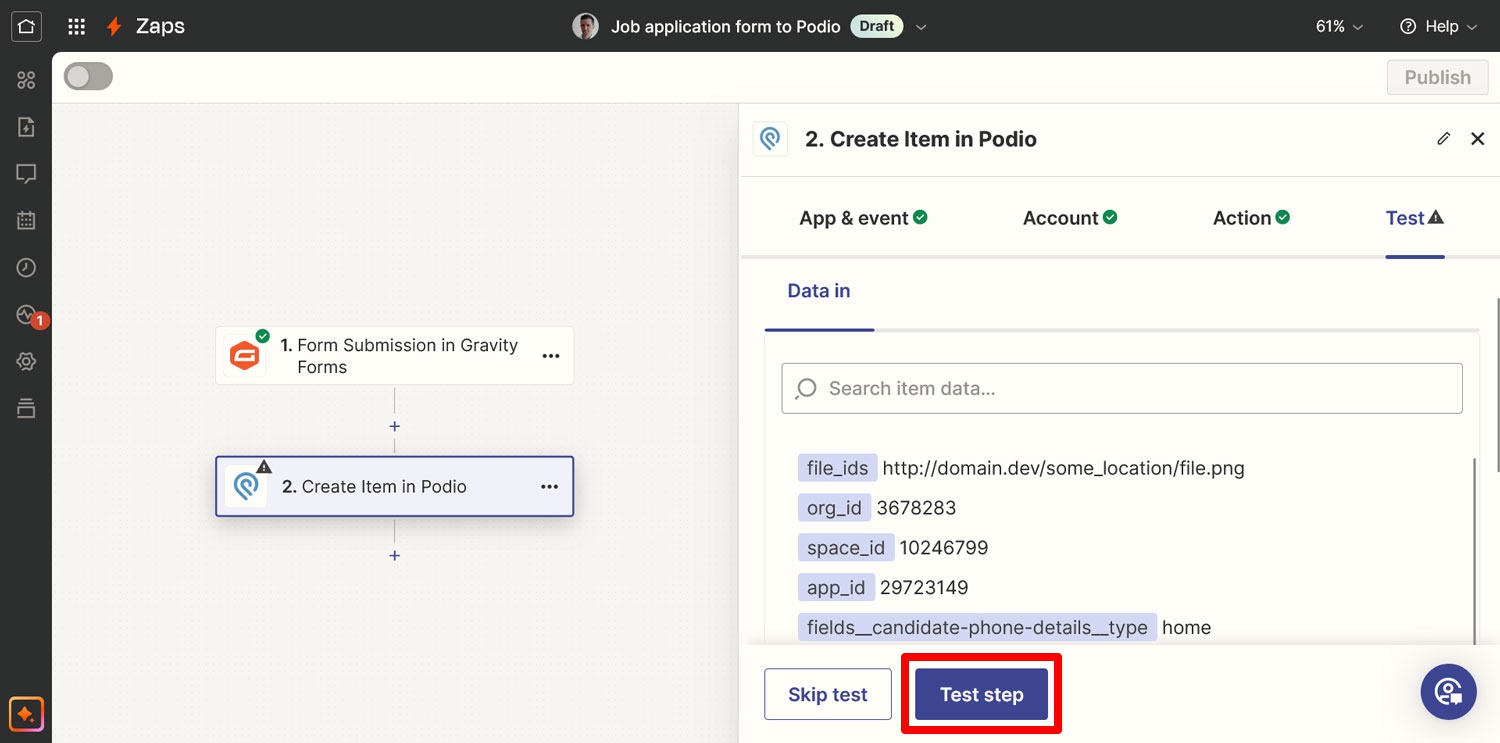The image size is (1500, 743).
Task: Open the history clock icon in sidebar
Action: click(26, 268)
